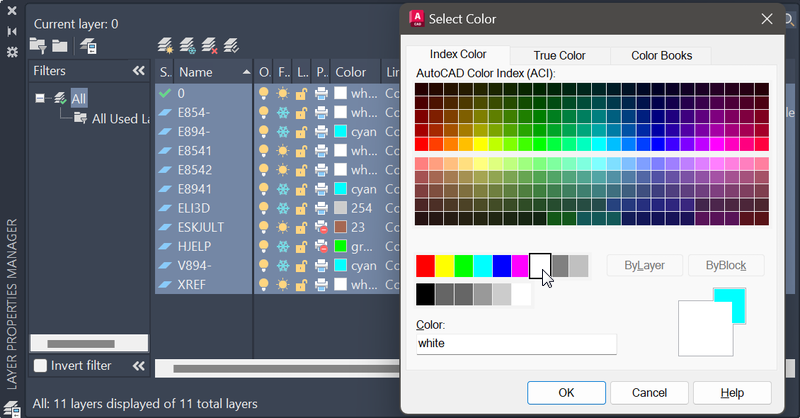This screenshot has width=800, height=418.
Task: Toggle plotting for the ESKJULT layer
Action: pos(321,227)
